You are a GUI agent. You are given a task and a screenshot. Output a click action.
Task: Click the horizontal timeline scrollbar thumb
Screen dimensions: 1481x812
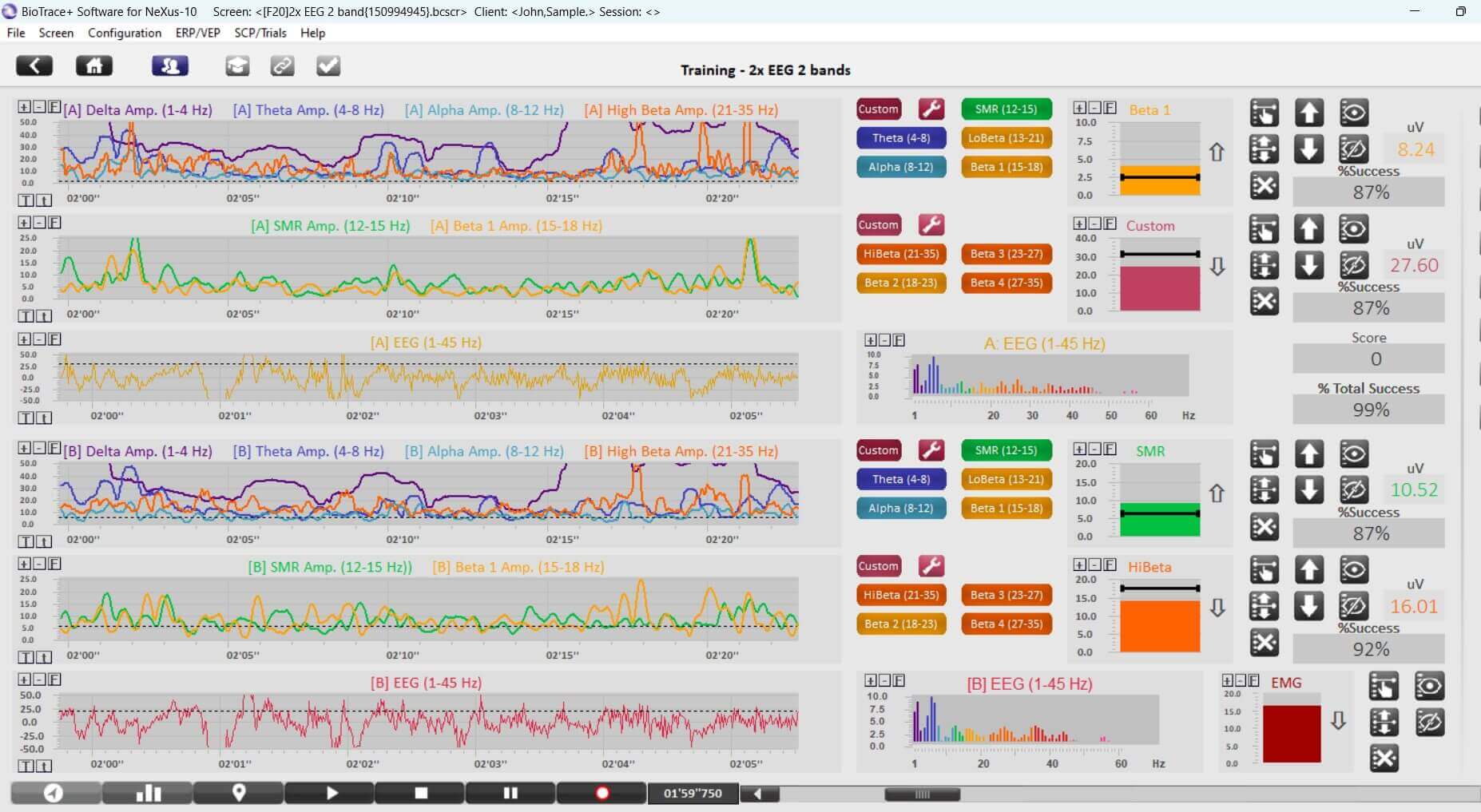coord(922,794)
